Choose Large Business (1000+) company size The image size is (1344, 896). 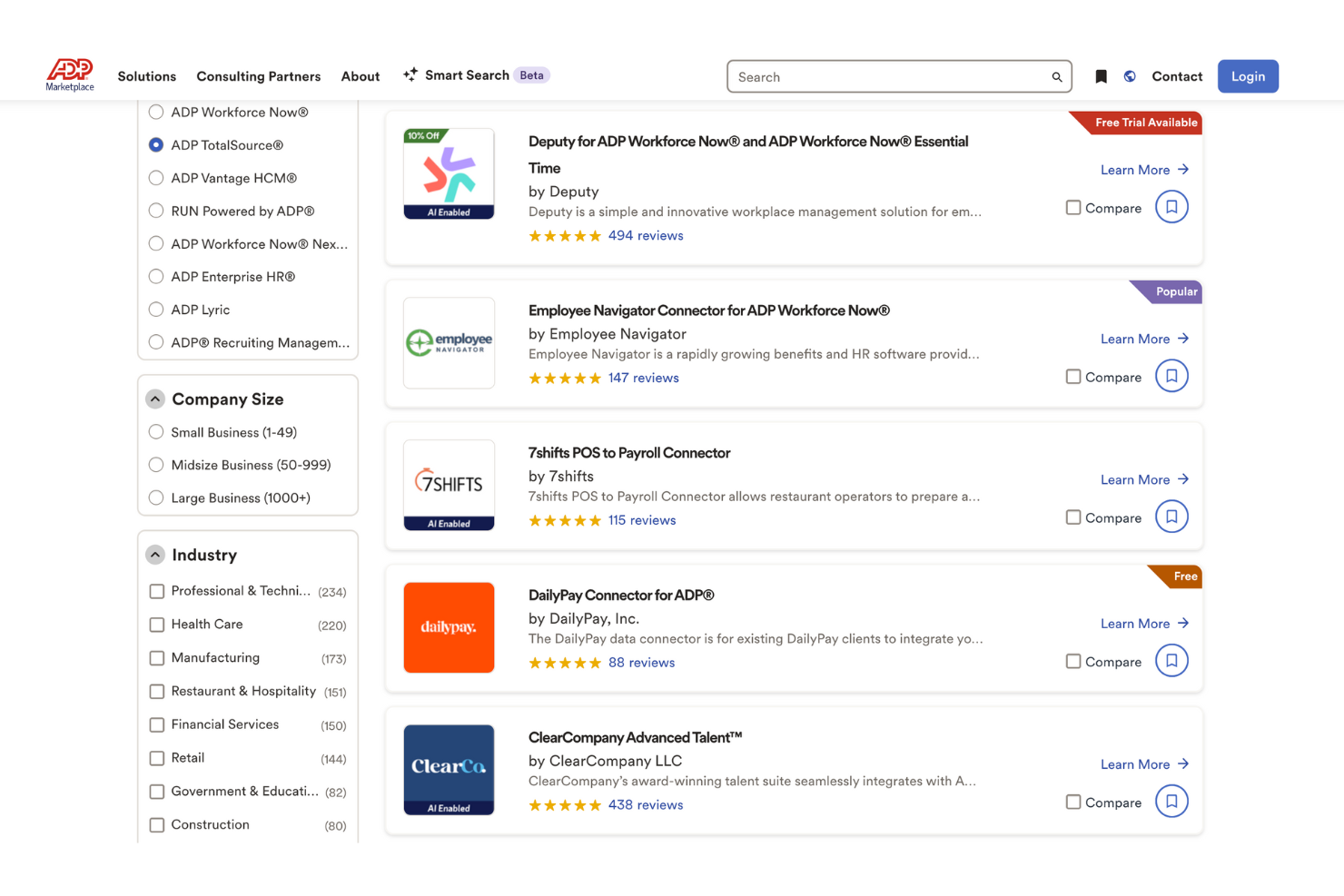(156, 497)
